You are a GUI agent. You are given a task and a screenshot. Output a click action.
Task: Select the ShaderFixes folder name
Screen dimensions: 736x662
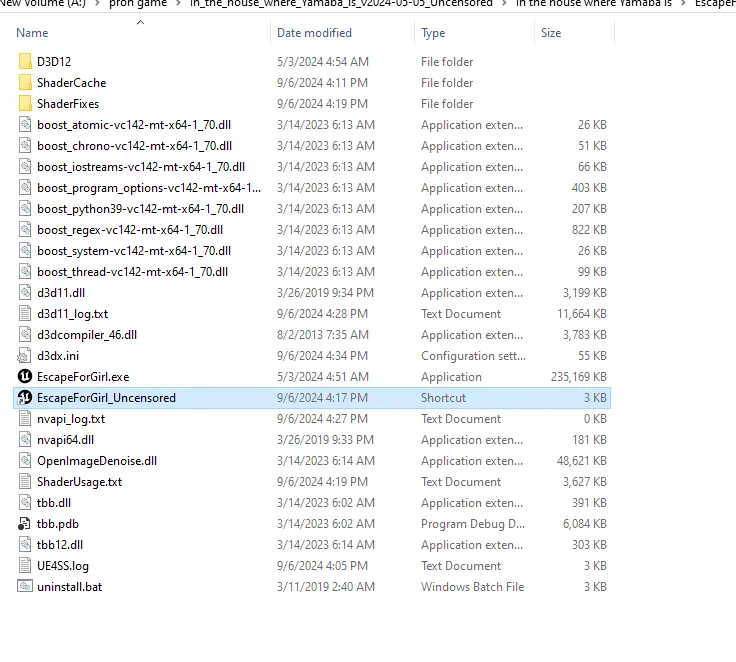point(68,104)
